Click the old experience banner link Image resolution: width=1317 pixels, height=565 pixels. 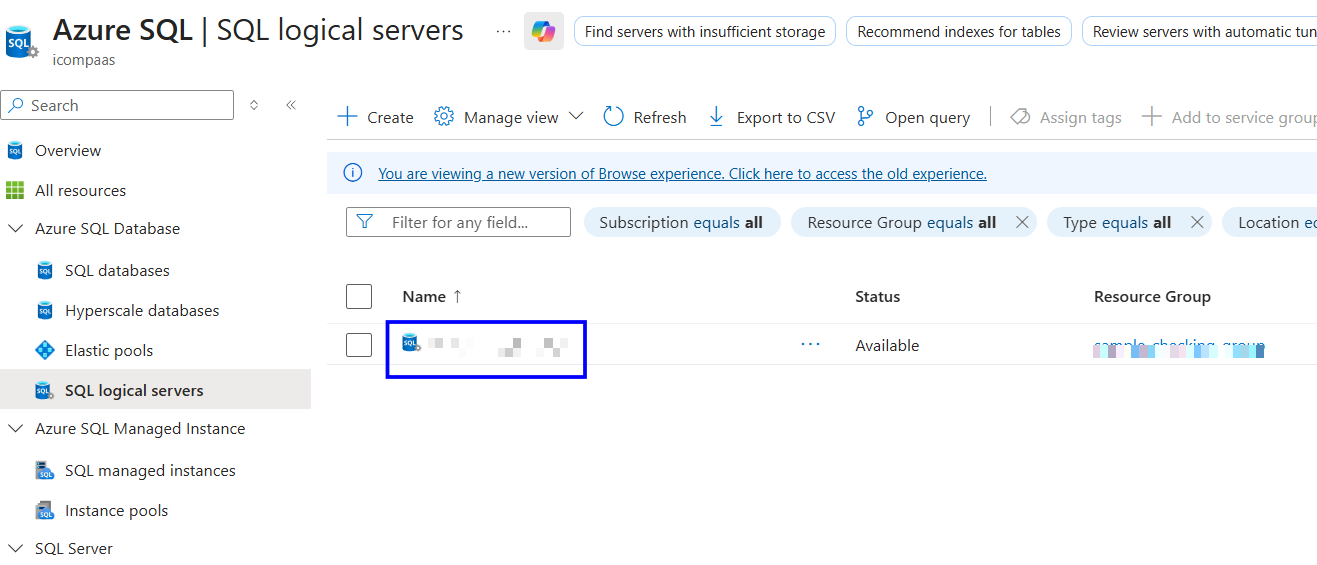(x=682, y=173)
